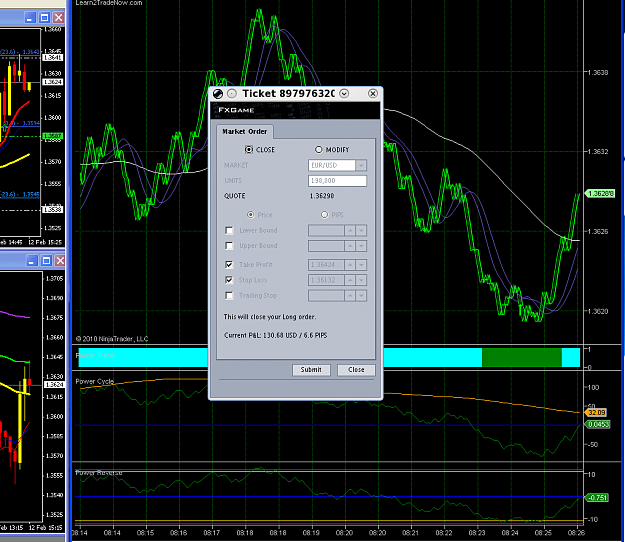The image size is (625, 542).
Task: Enable the Lower Bound checkbox
Action: click(229, 230)
